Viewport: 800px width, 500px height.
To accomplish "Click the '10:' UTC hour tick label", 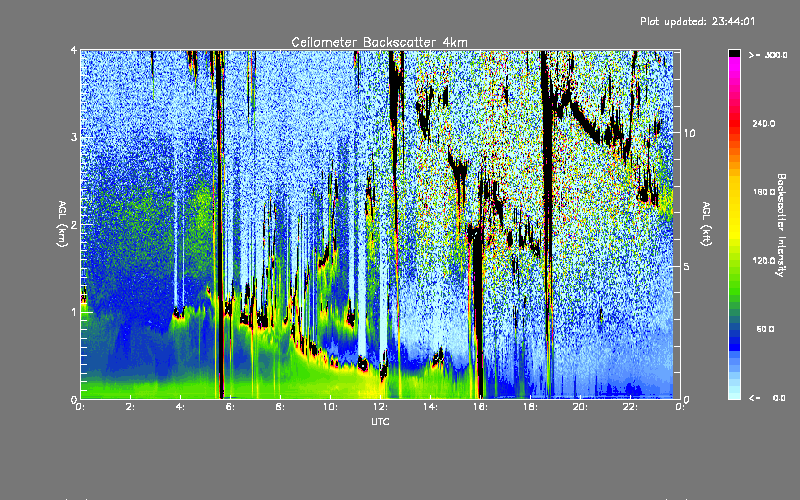I will coord(330,407).
